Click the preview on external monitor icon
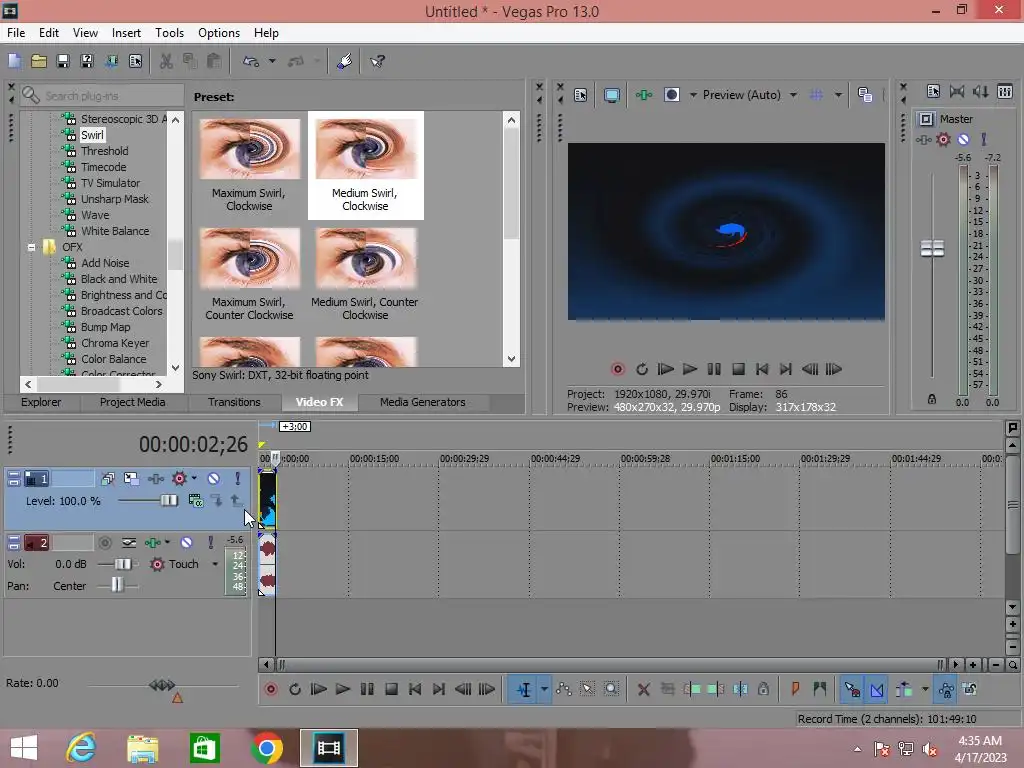The width and height of the screenshot is (1024, 768). coord(611,95)
